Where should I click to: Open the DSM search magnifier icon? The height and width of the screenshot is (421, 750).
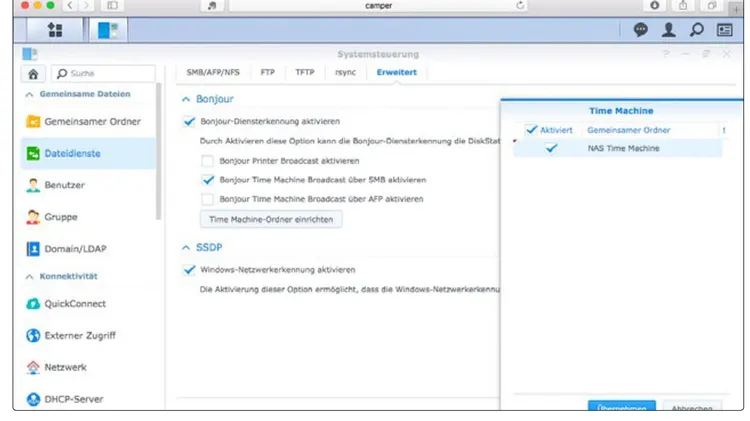pyautogui.click(x=696, y=30)
